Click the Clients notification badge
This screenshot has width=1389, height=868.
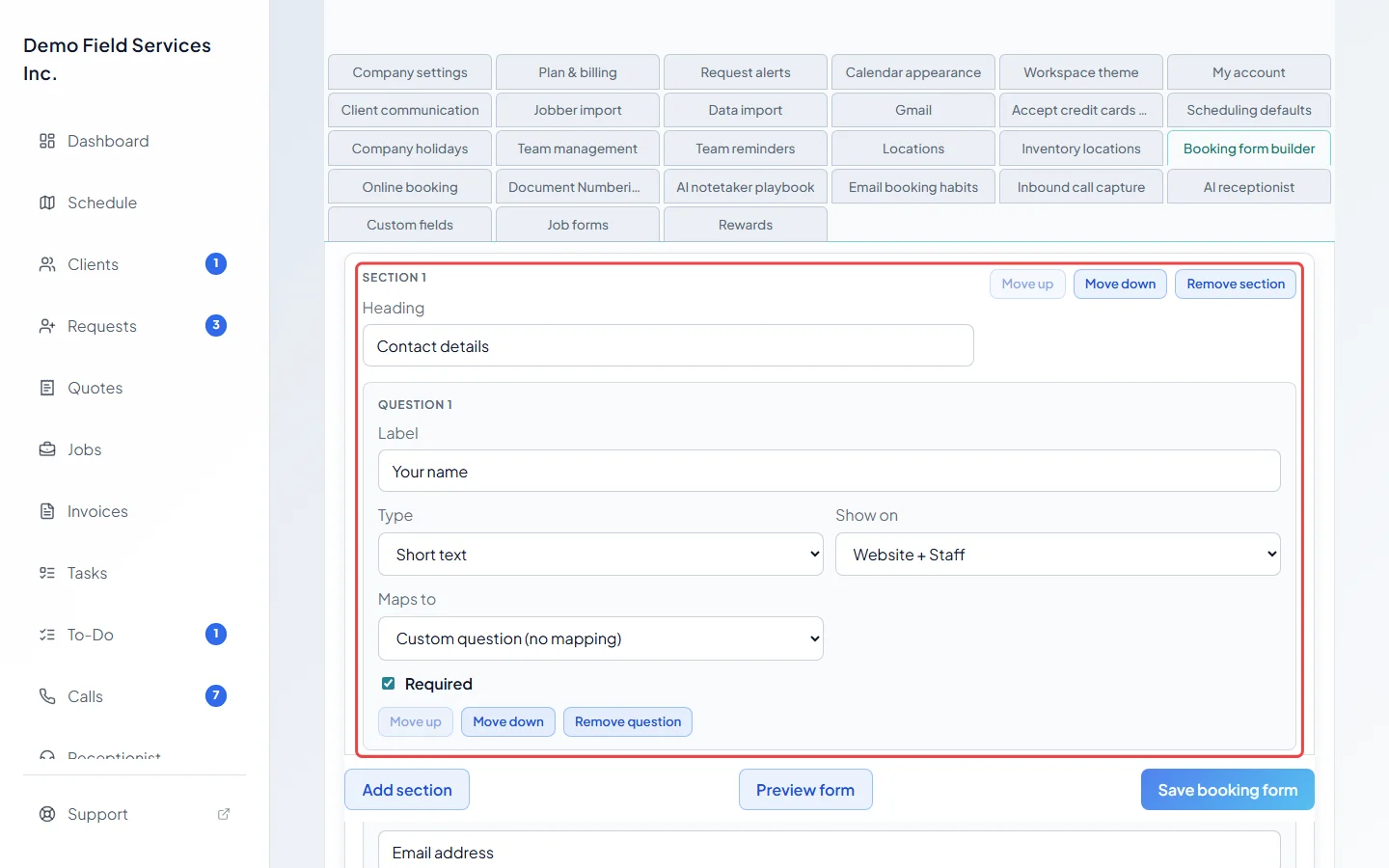[x=216, y=263]
